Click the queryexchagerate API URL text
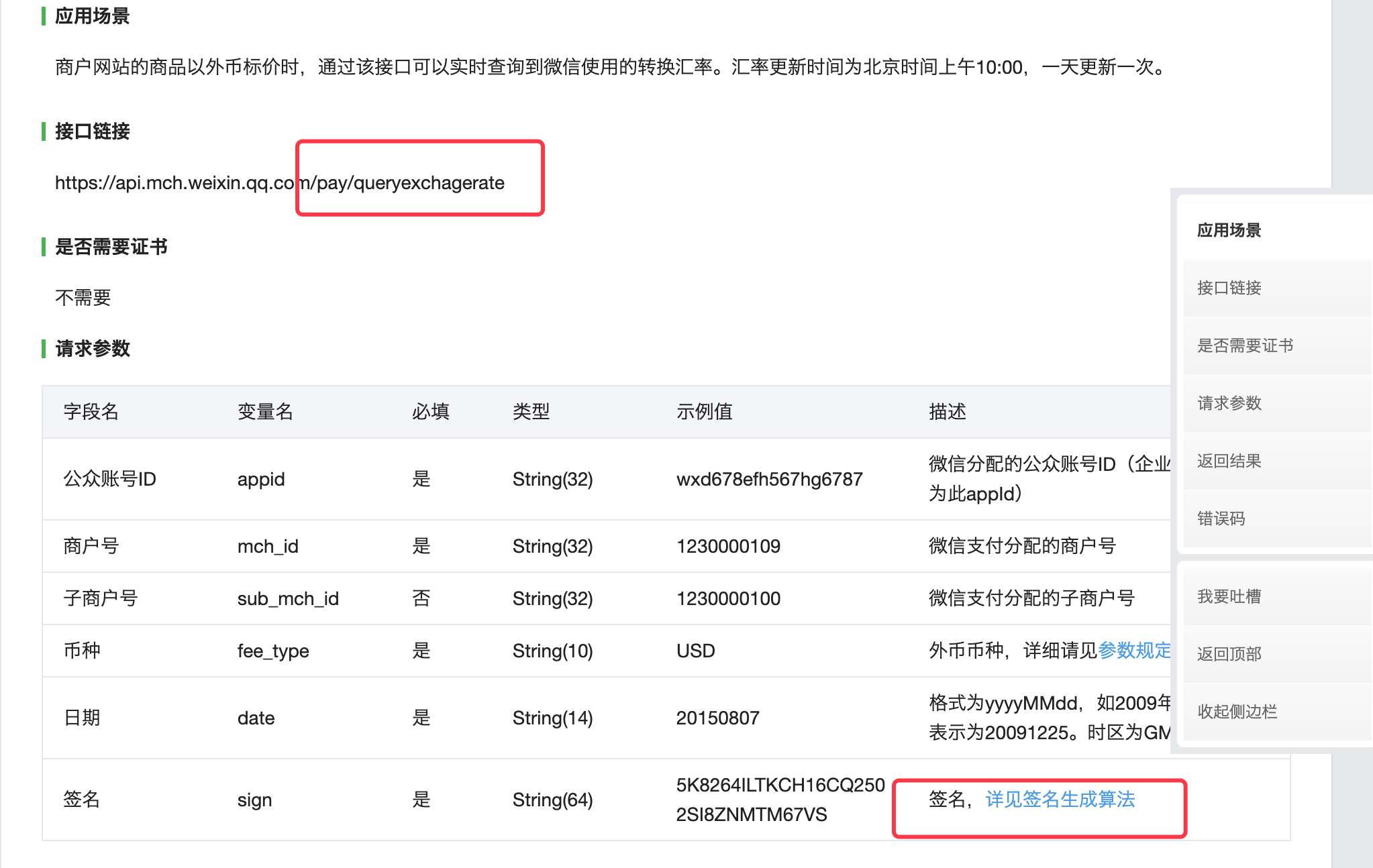This screenshot has height=868, width=1373. (279, 182)
